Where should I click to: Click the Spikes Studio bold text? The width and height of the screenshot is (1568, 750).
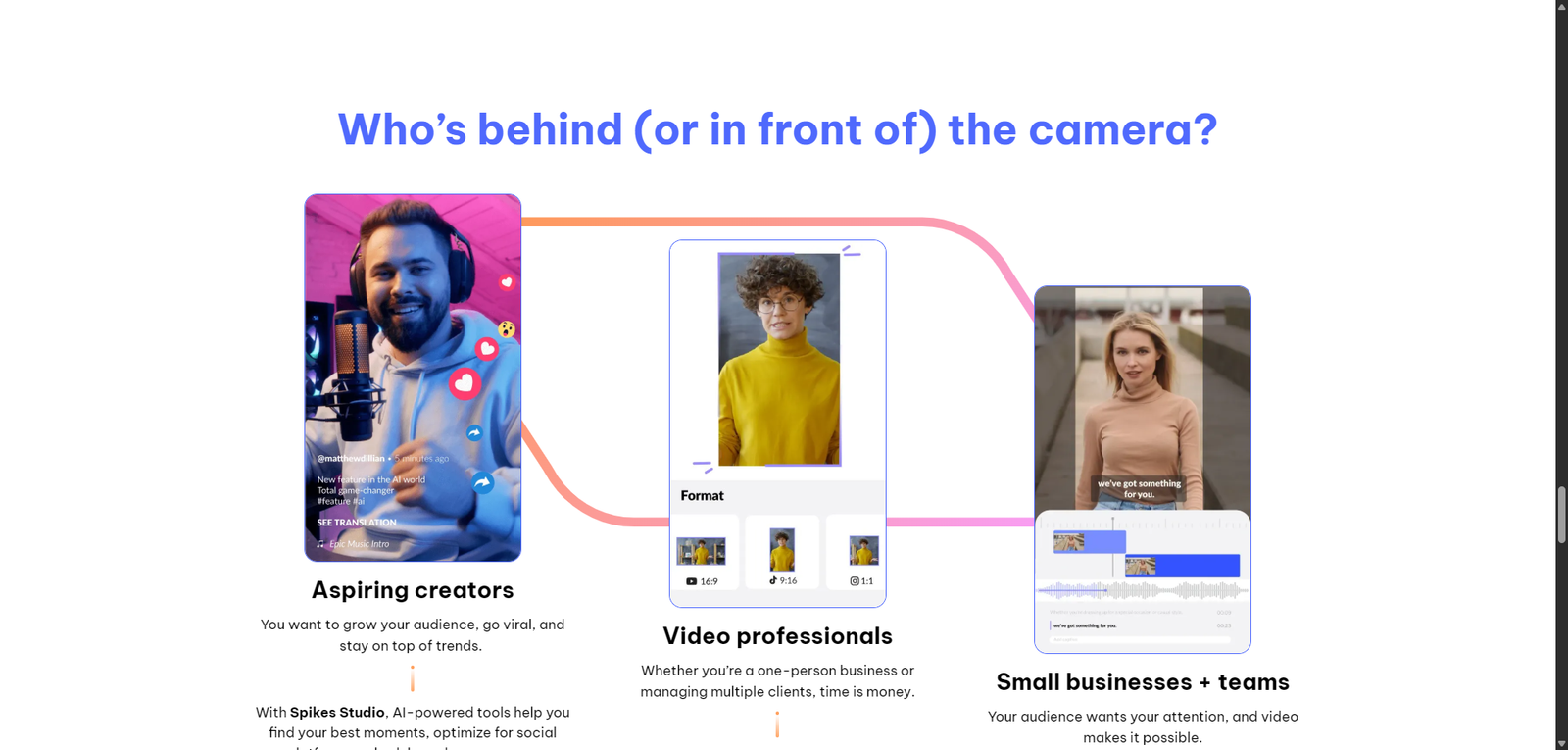(x=337, y=713)
